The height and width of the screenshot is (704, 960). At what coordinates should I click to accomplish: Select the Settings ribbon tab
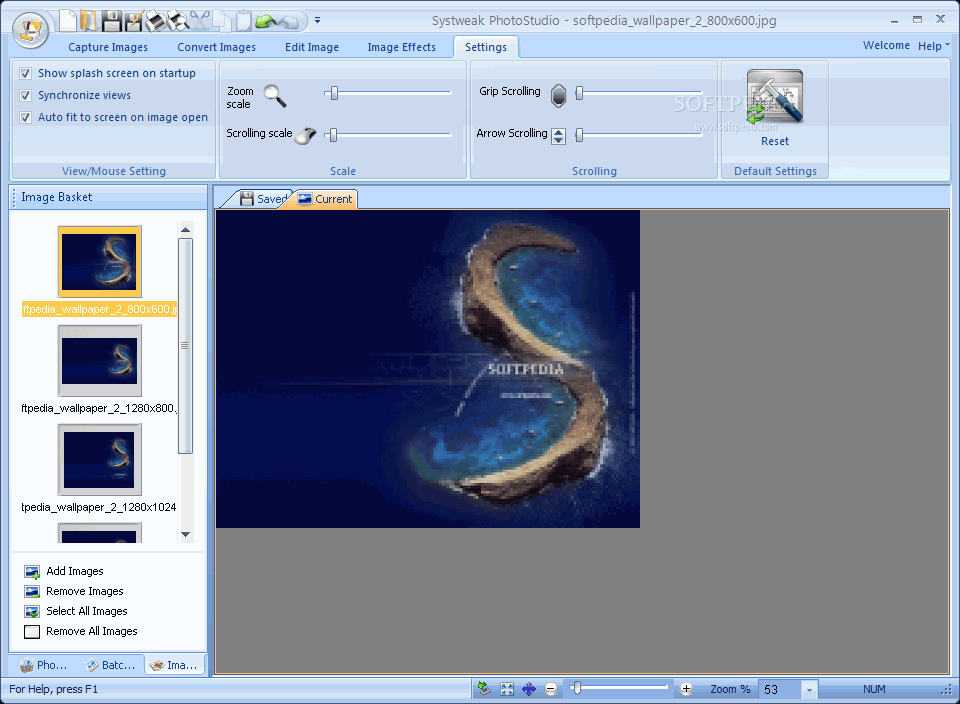point(486,47)
